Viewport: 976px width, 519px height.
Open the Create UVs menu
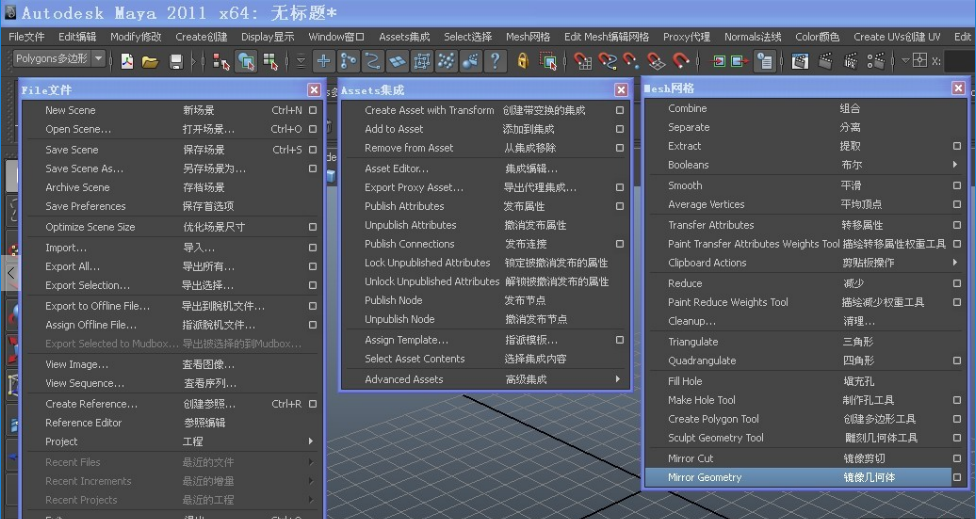pos(897,37)
